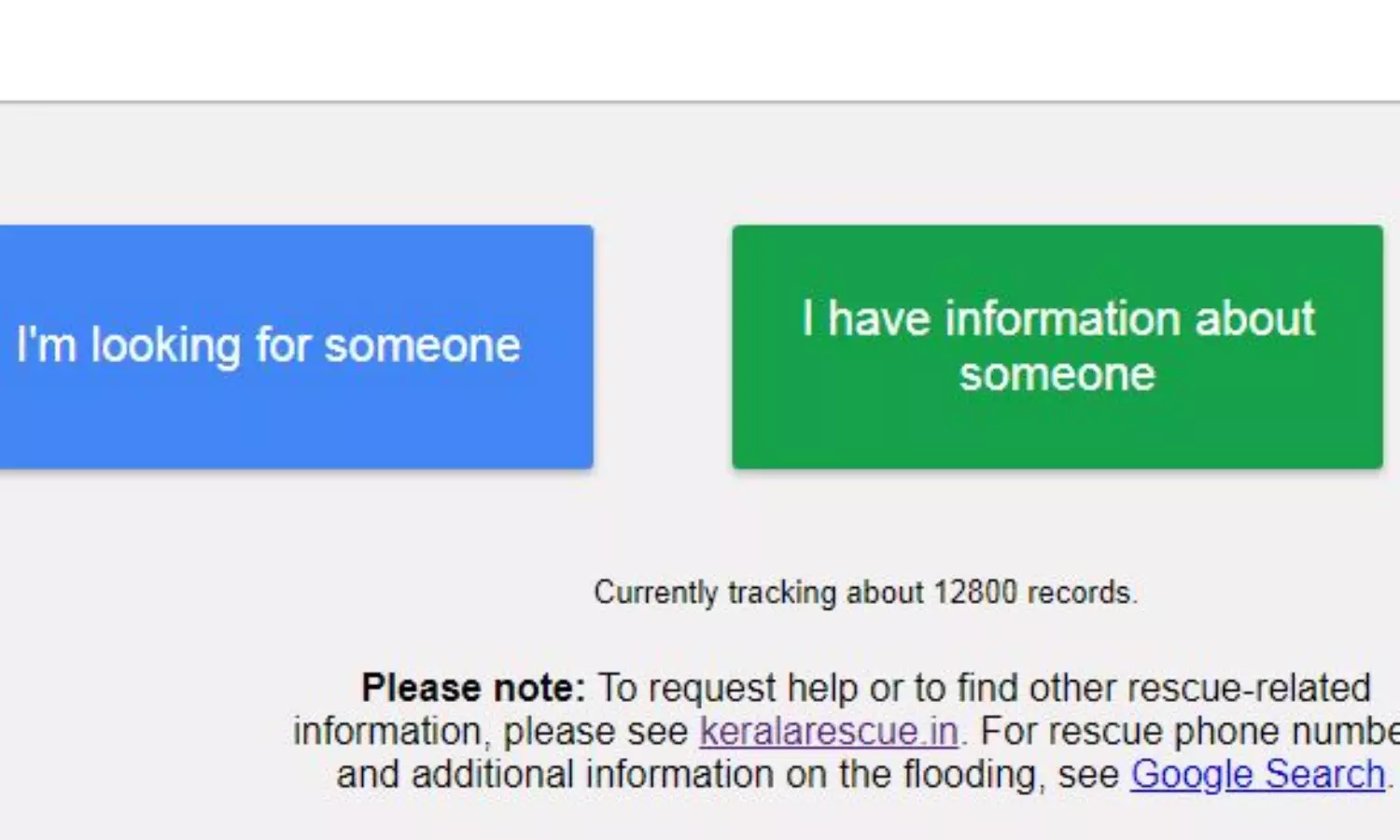Click the words "please see" before keralarescue.in
The image size is (1400, 840).
click(x=595, y=732)
